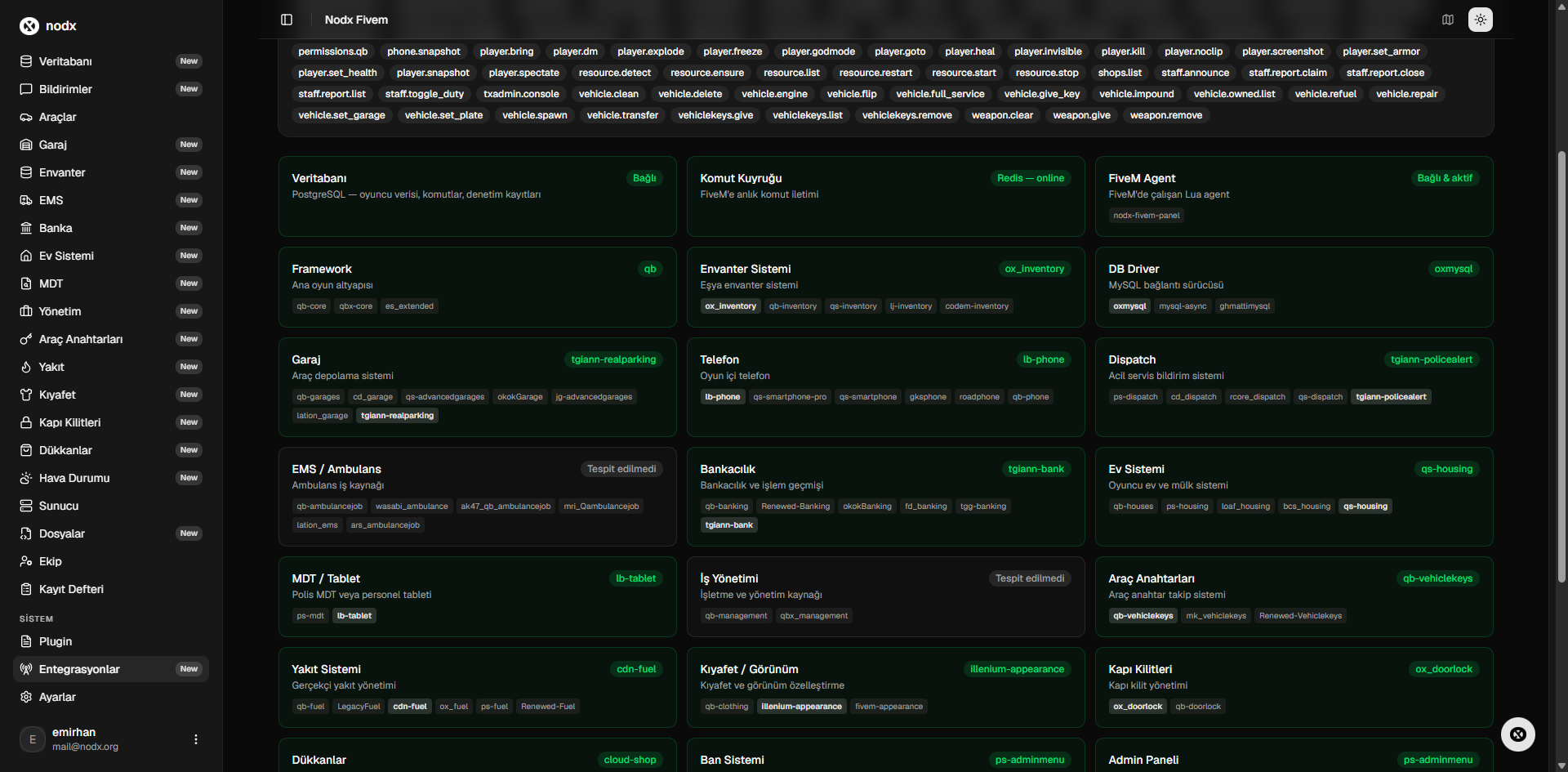
Task: Click the cloud-shop badge on Dükkanlar
Action: [x=630, y=760]
